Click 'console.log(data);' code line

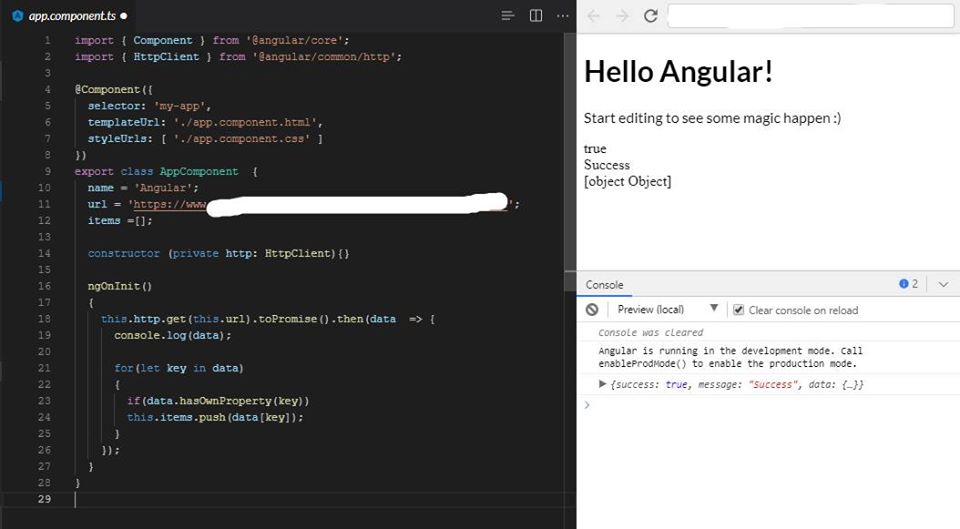click(173, 335)
